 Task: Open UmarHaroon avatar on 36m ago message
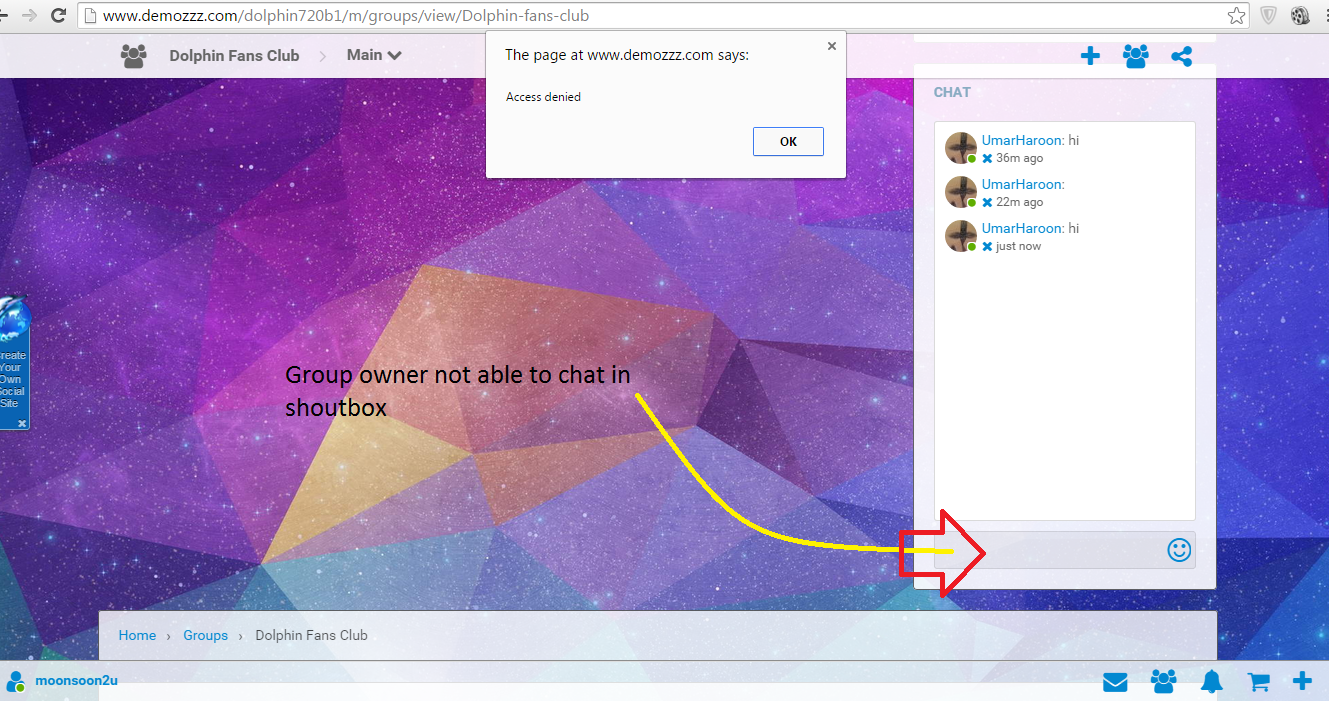961,148
